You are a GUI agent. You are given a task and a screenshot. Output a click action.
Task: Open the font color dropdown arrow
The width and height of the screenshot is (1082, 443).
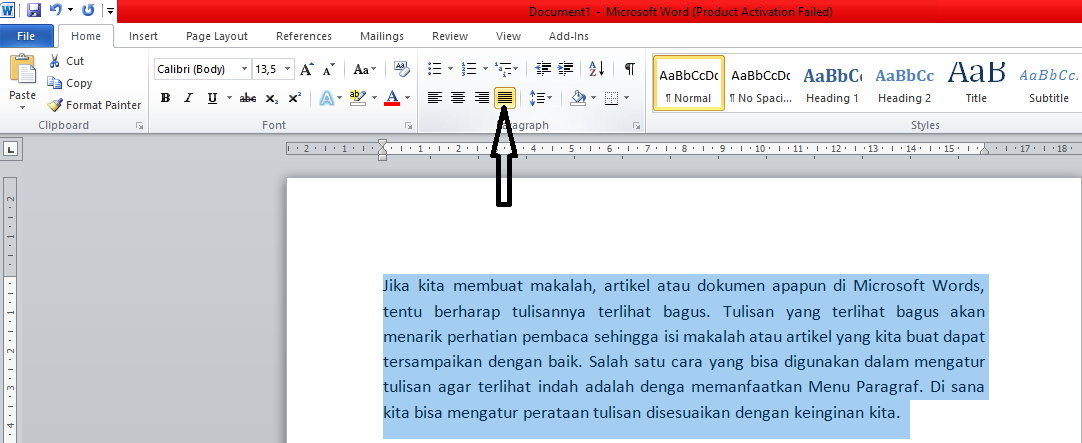pos(408,98)
